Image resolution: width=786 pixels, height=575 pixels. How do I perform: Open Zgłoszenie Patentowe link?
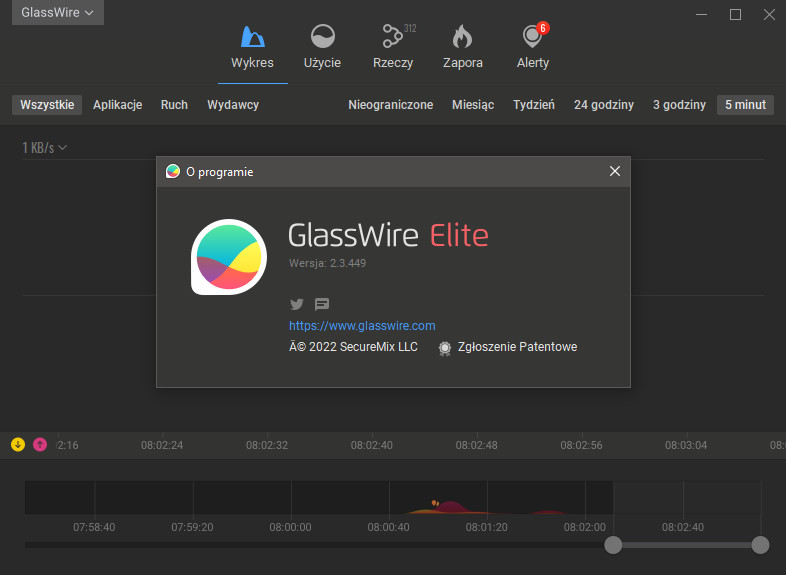pos(517,347)
